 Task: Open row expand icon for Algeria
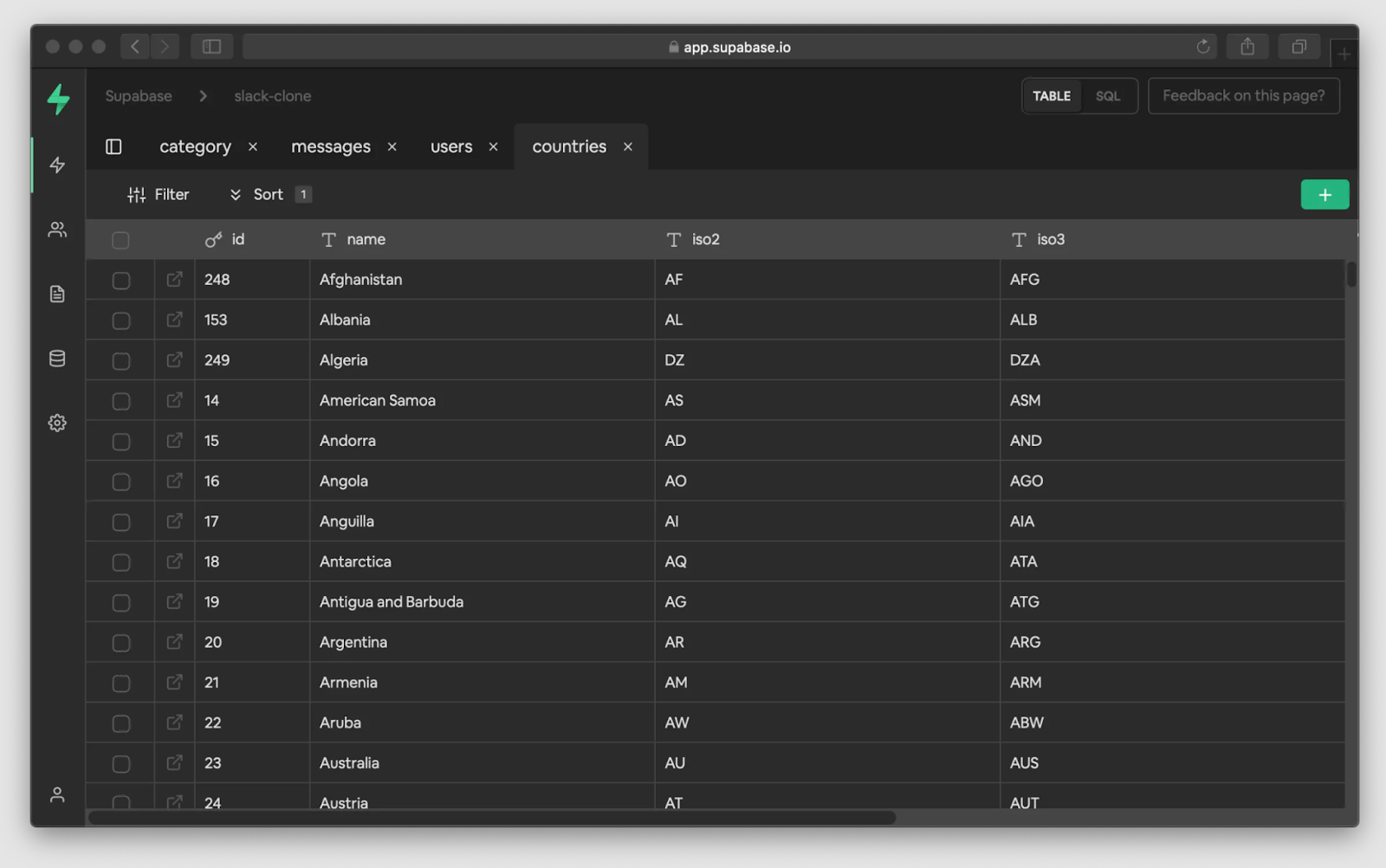point(174,360)
